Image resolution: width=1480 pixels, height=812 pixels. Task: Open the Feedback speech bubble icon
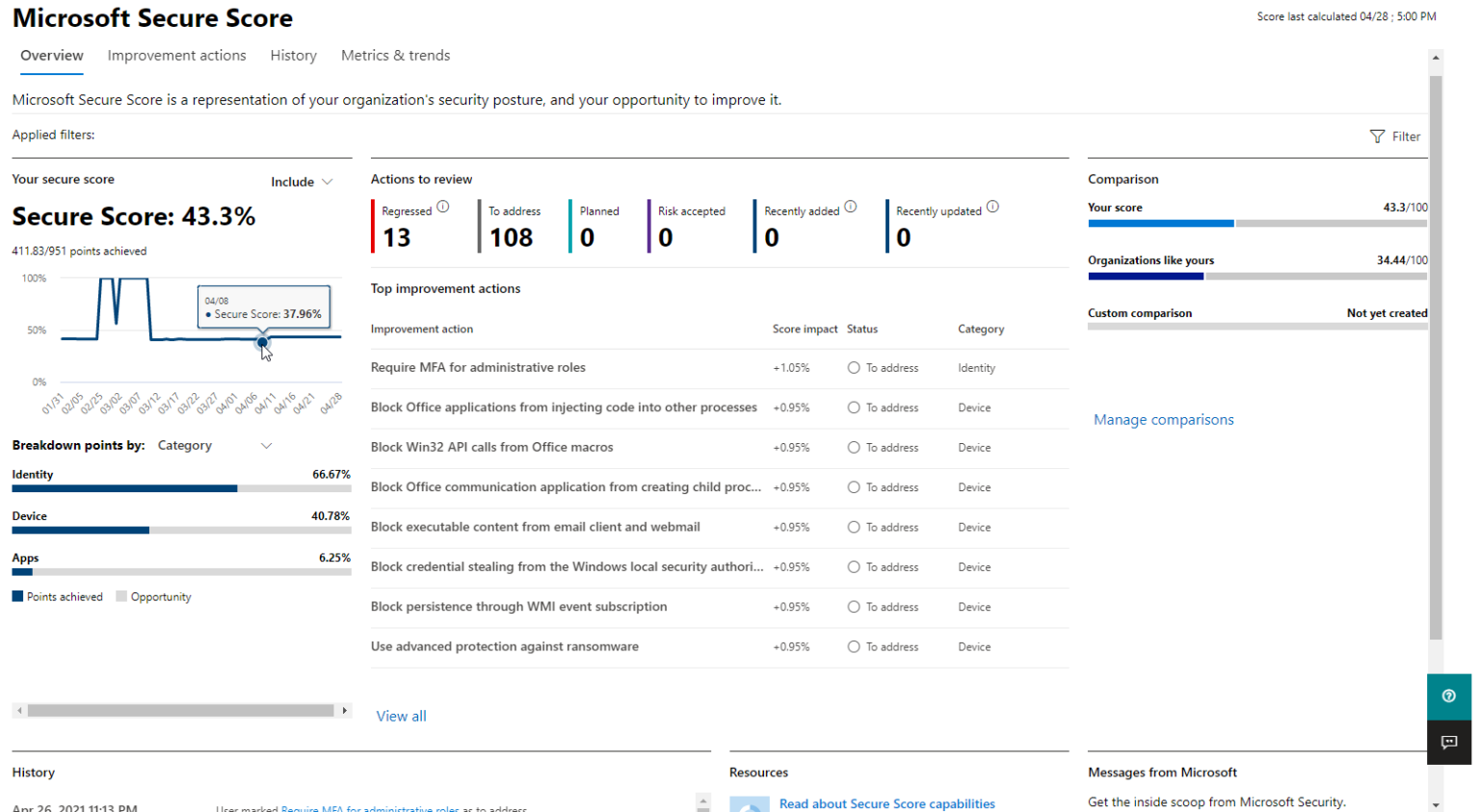tap(1449, 742)
